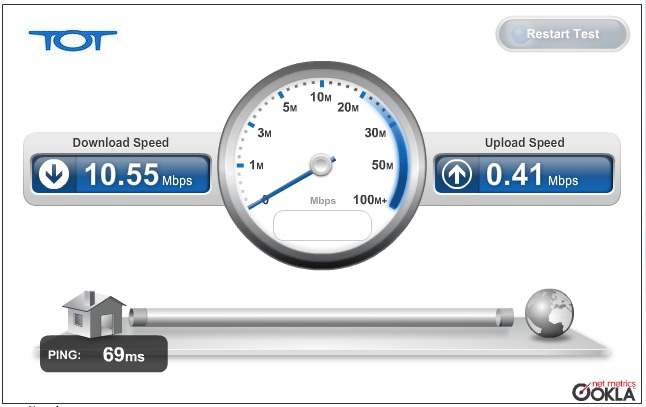Click the 50M label on the gauge

[382, 165]
